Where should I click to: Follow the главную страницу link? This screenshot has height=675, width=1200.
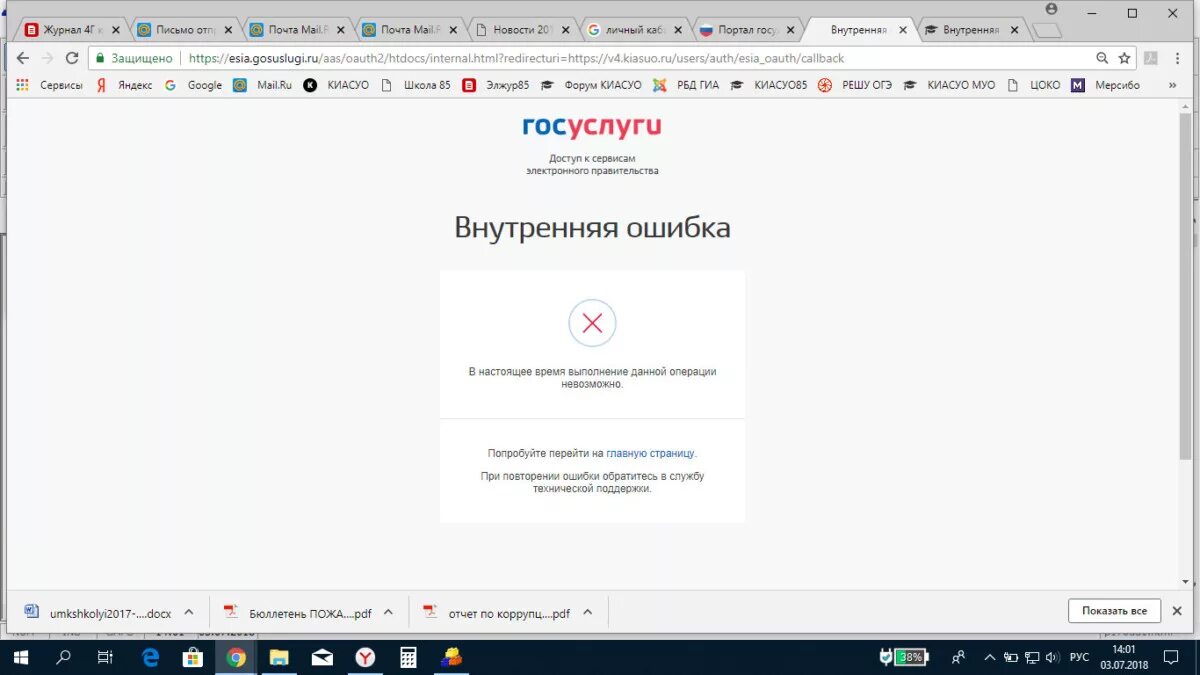650,453
